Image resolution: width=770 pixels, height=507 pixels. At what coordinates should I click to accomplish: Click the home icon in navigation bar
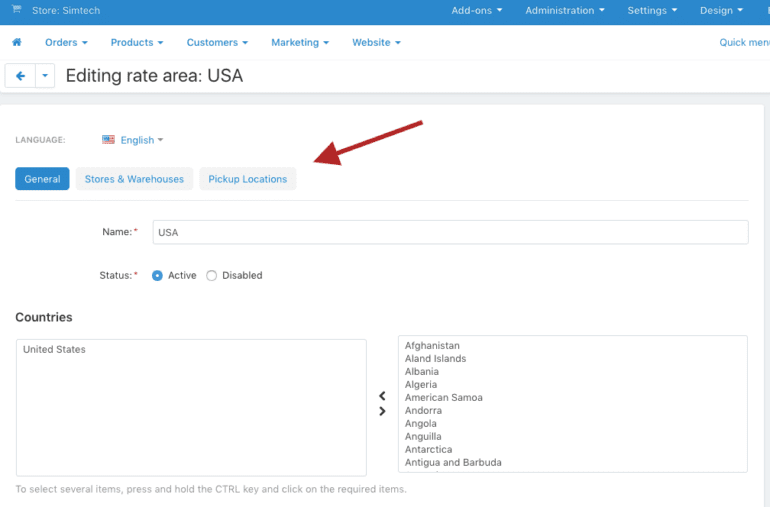click(17, 43)
